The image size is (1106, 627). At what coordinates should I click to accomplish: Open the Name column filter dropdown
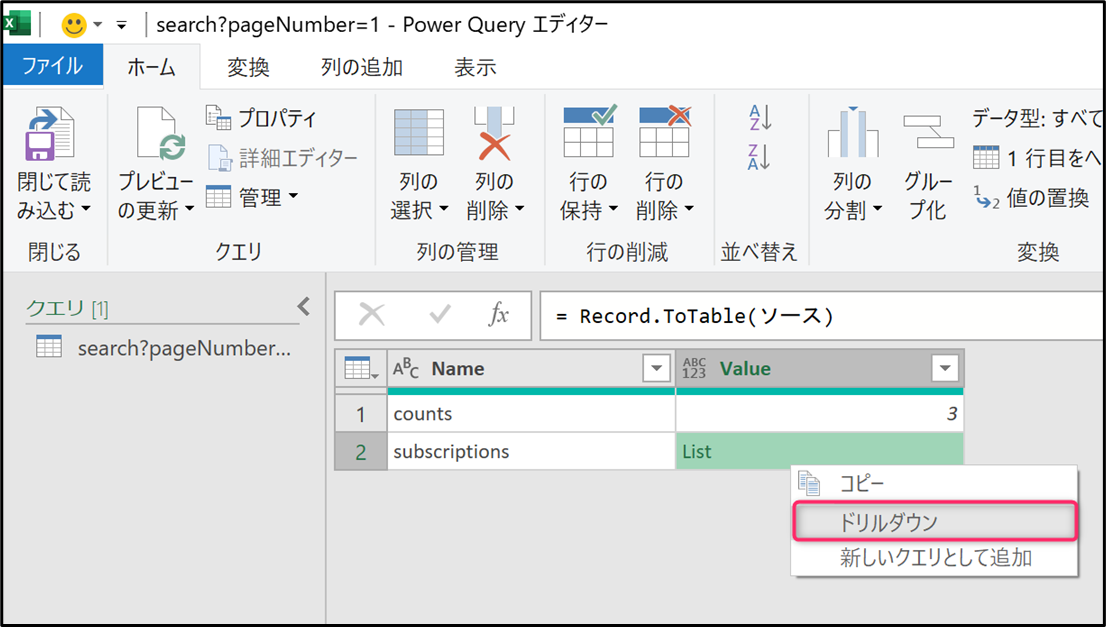pos(656,368)
